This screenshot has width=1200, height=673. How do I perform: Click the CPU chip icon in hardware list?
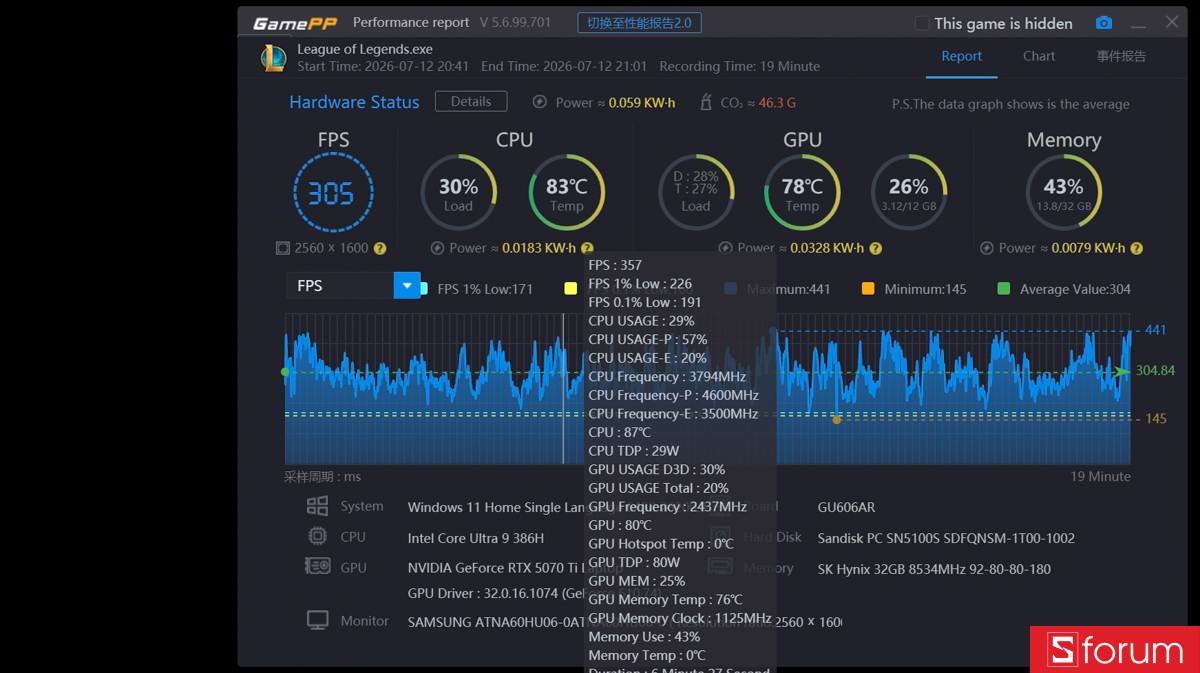317,536
